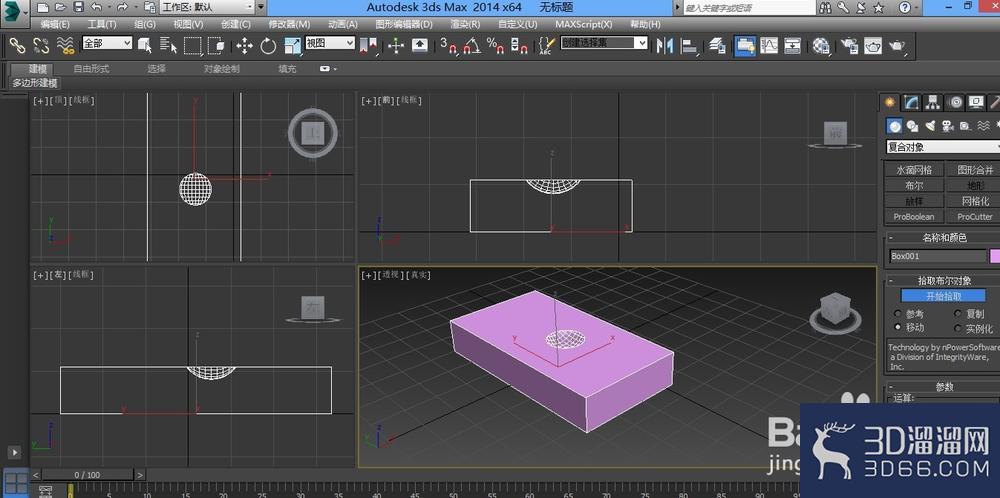Activate the Select and Scale tool

coord(292,45)
